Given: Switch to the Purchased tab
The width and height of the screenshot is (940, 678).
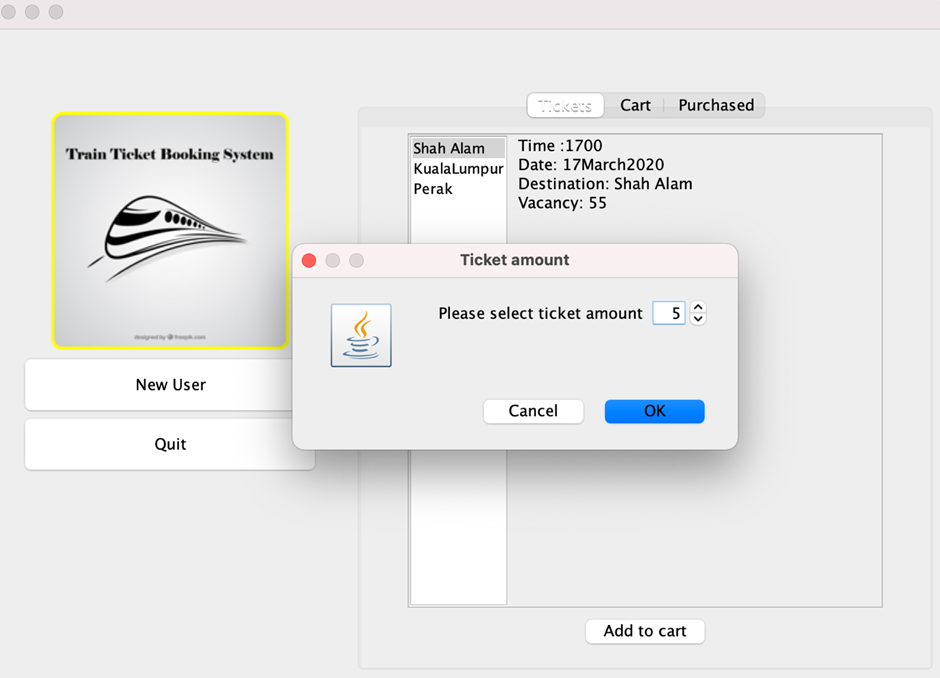Looking at the screenshot, I should tap(716, 105).
